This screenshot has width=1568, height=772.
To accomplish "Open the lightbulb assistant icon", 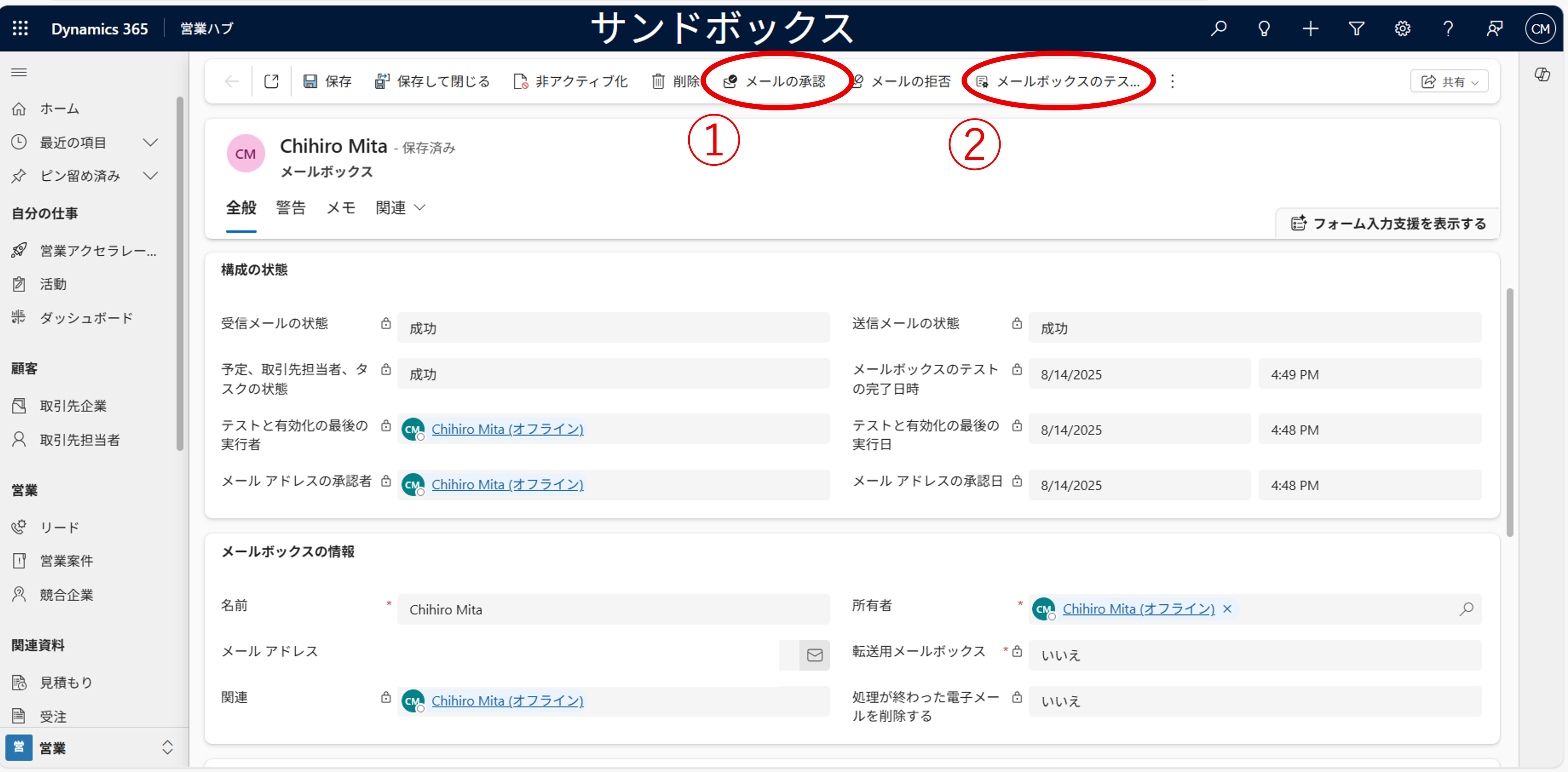I will (1264, 29).
